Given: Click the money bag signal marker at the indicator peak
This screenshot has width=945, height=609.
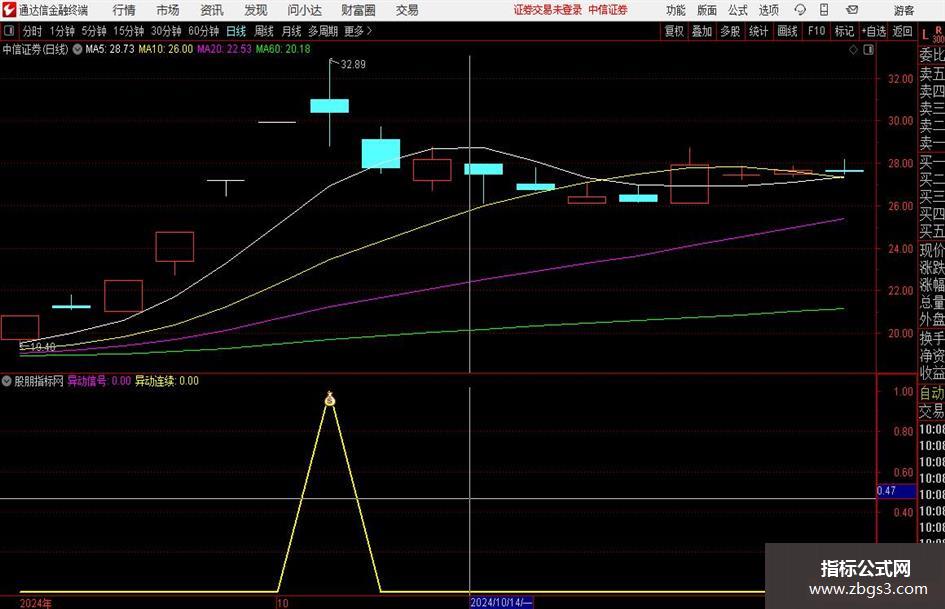Looking at the screenshot, I should coord(330,399).
